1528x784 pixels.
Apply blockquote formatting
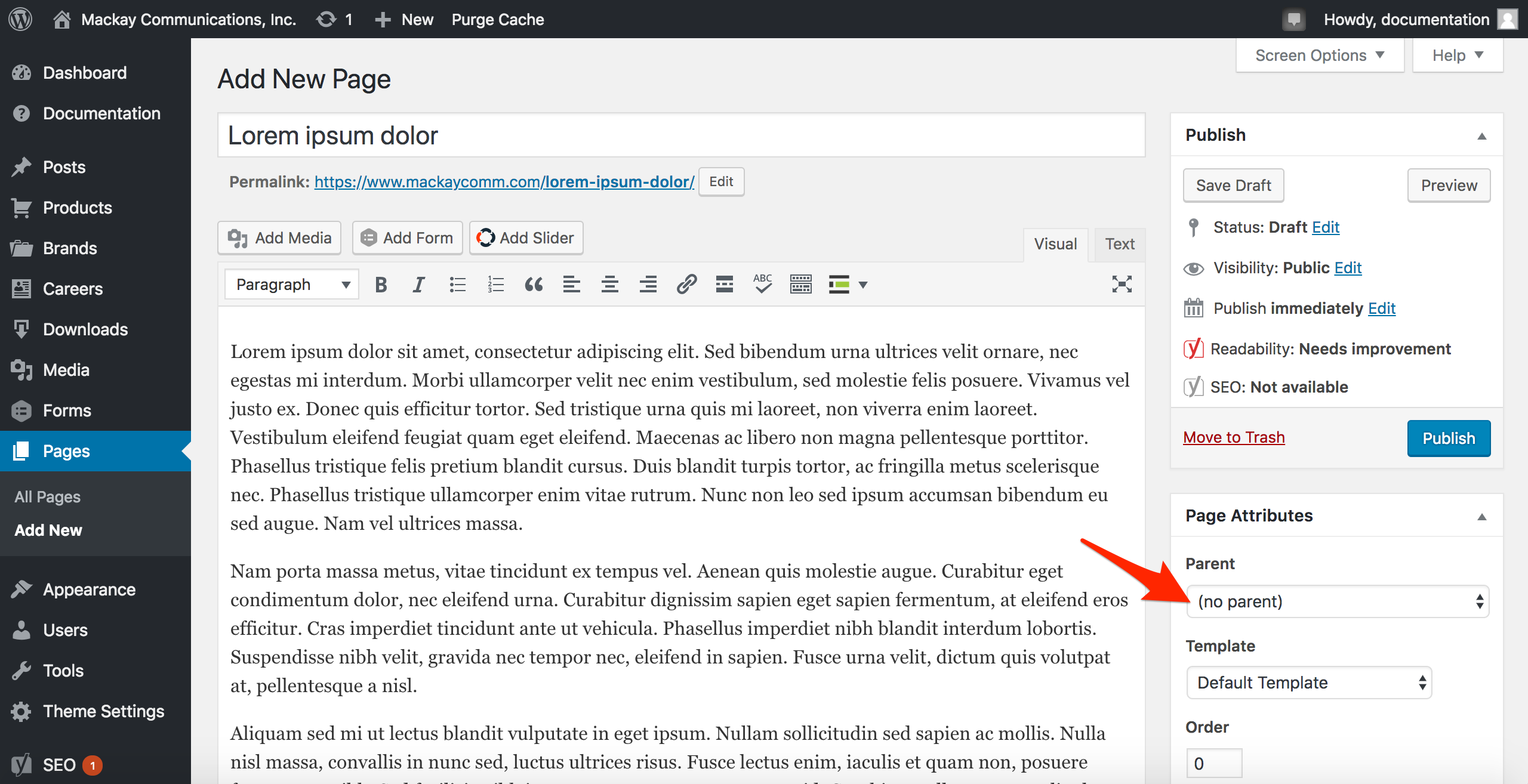click(534, 285)
